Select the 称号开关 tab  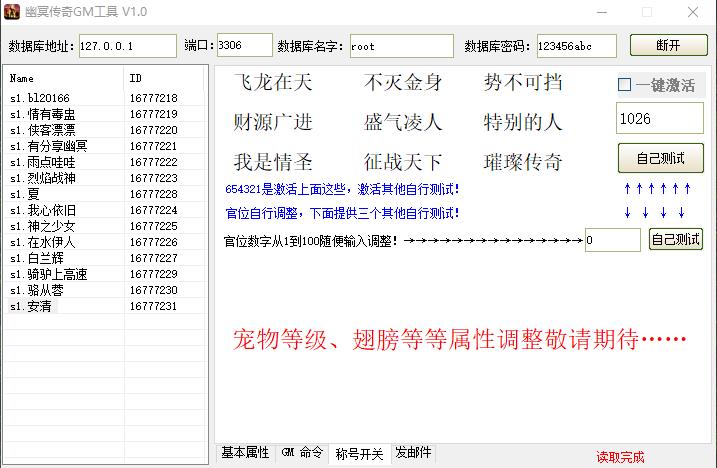click(x=359, y=454)
